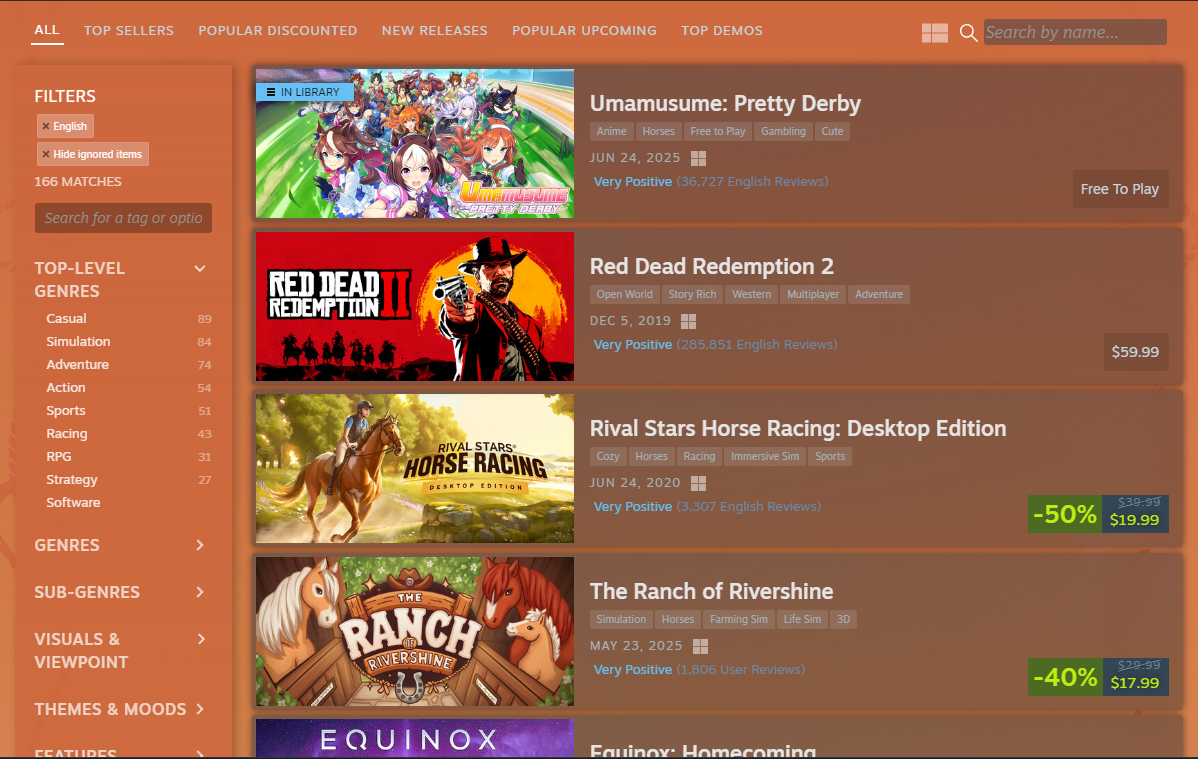
Task: Click the In Library badge on Umamusume
Action: coord(305,92)
